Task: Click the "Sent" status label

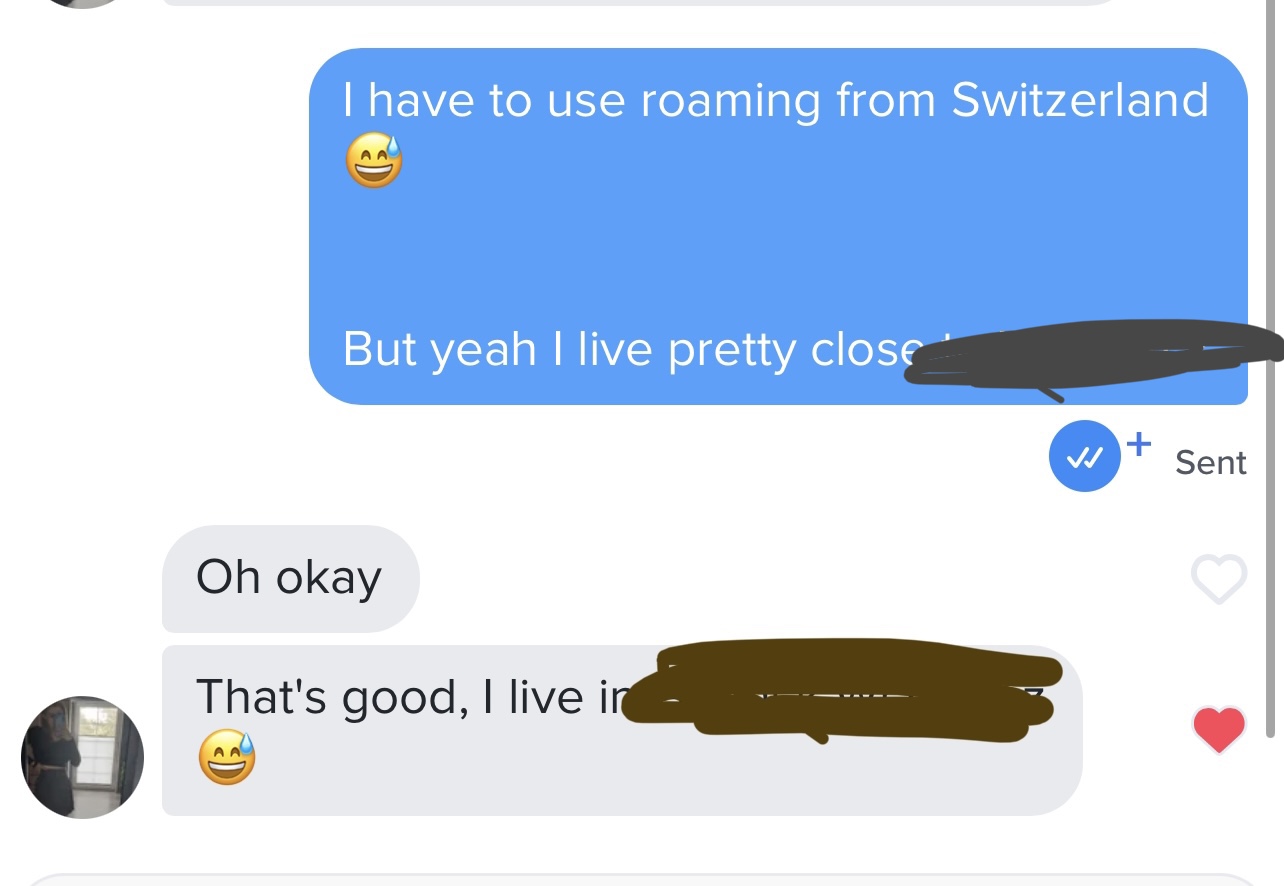Action: 1210,462
